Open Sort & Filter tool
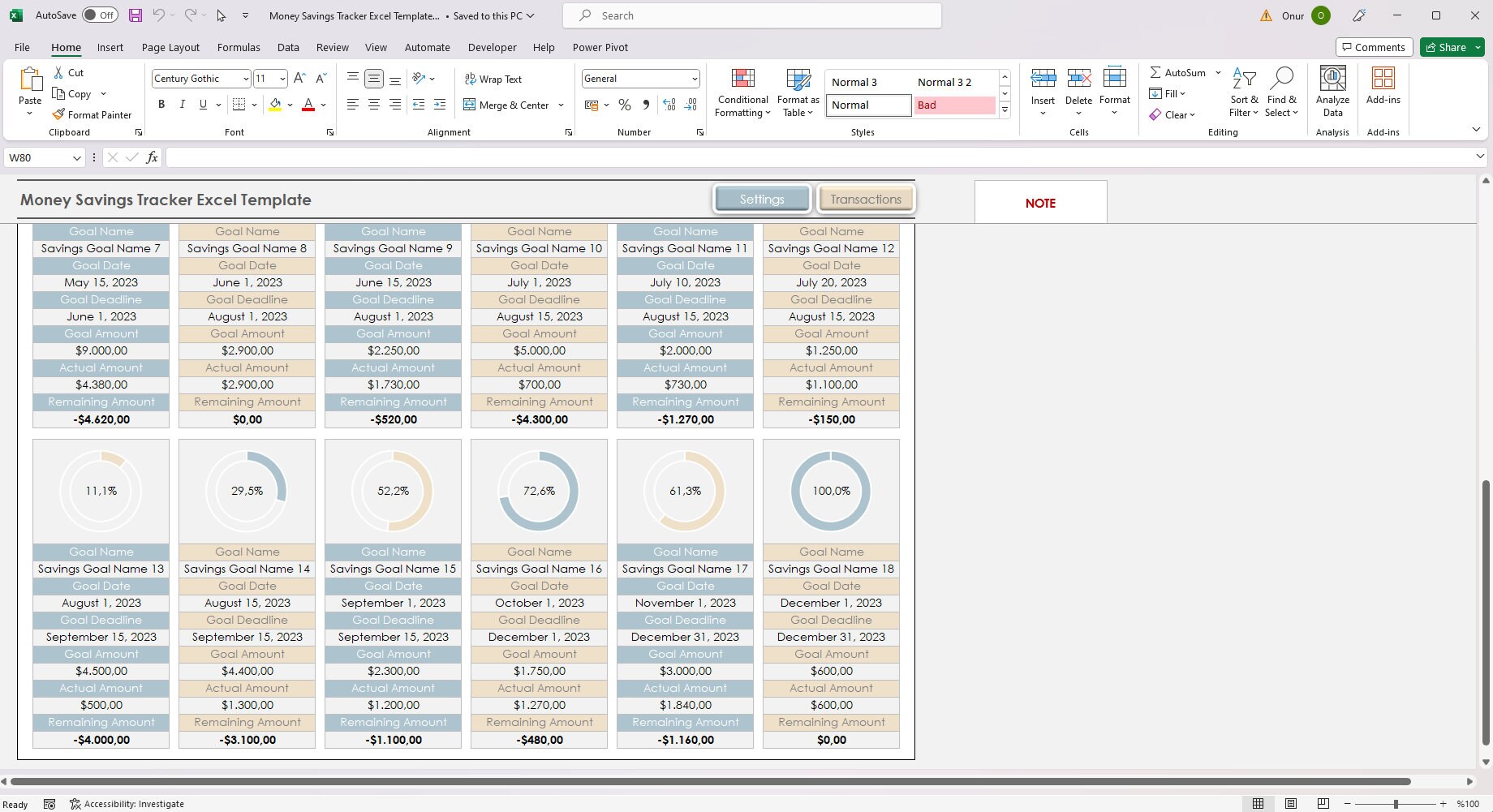This screenshot has width=1493, height=812. [1243, 92]
